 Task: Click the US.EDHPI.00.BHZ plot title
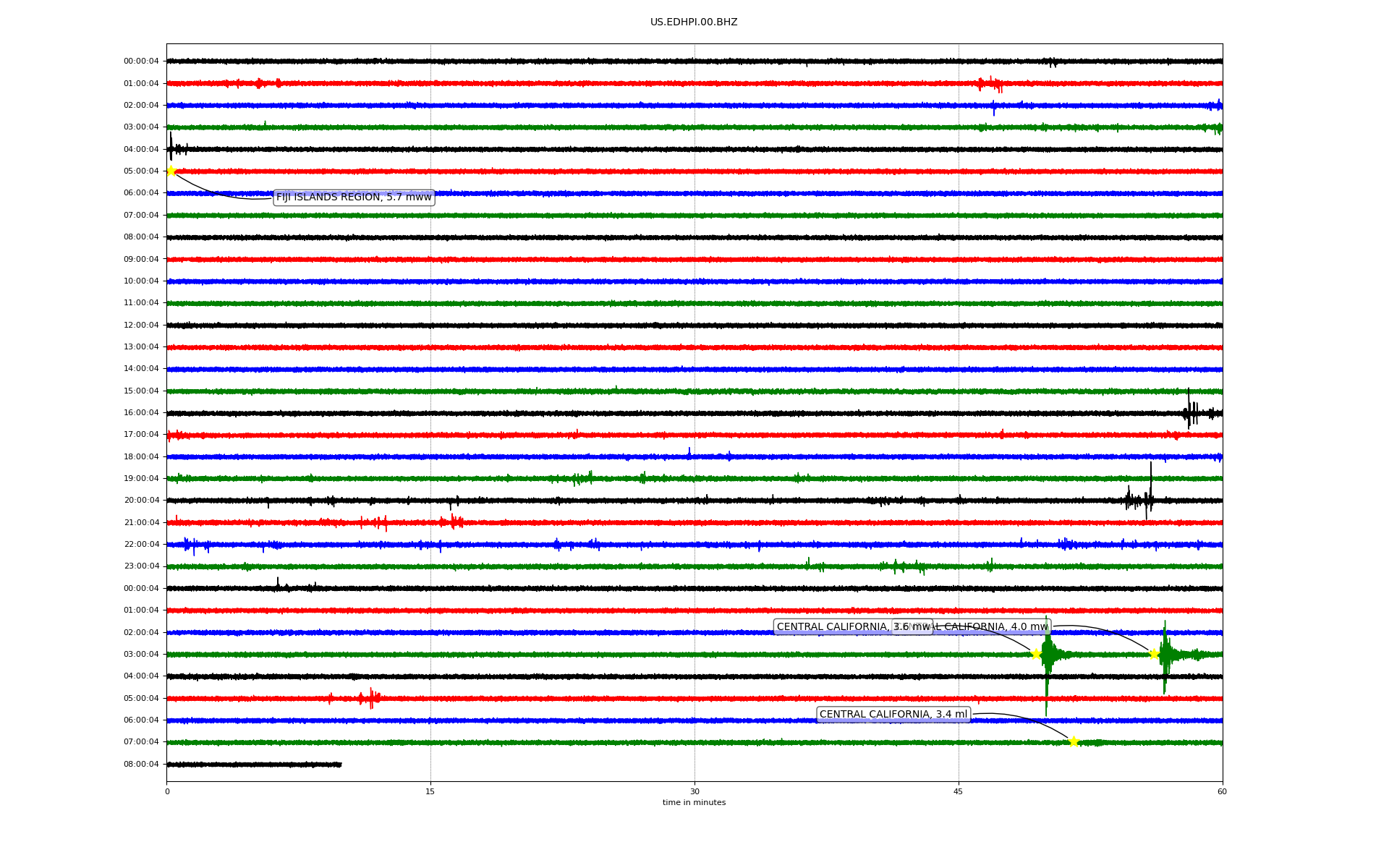click(x=694, y=22)
